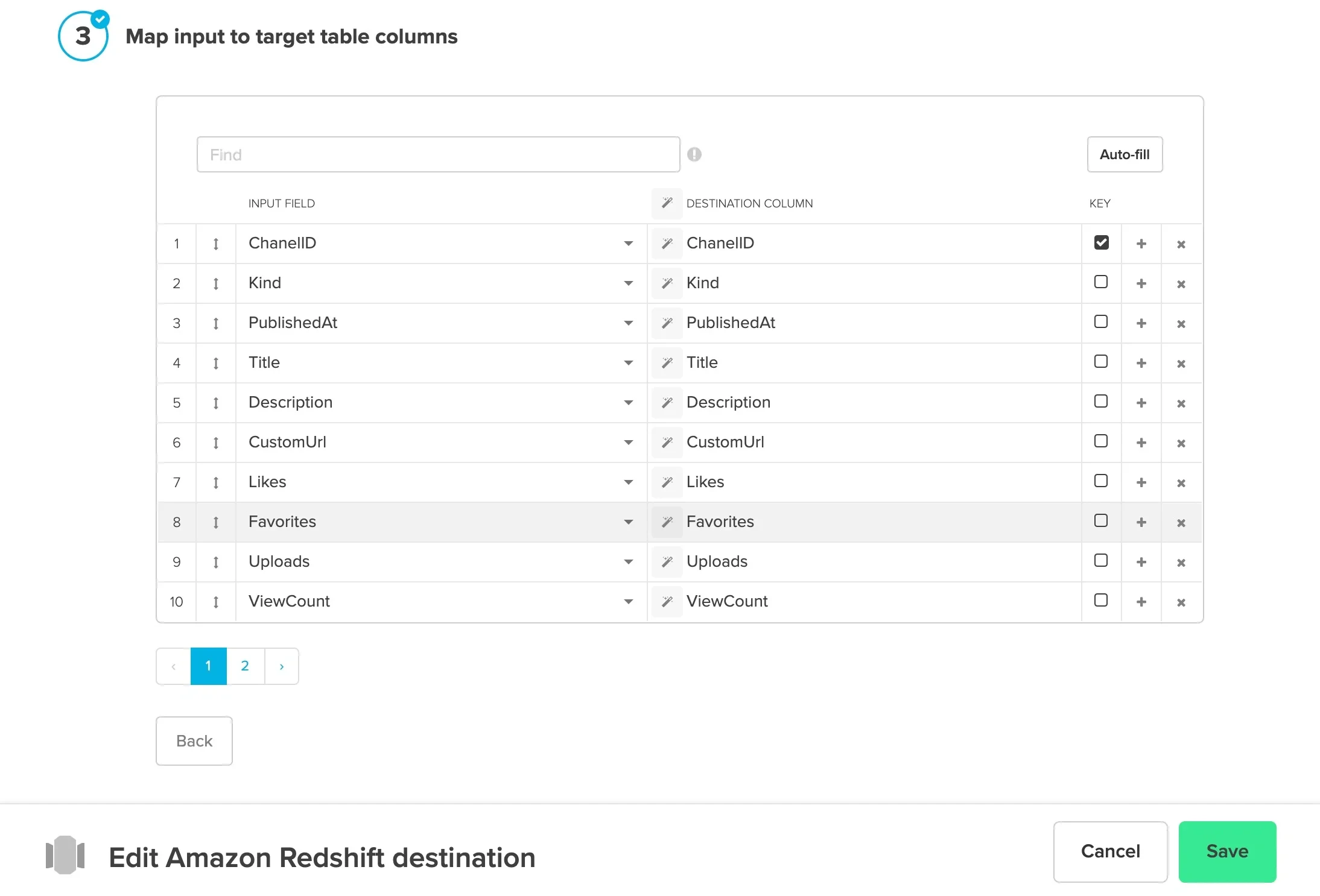Click the Auto-fill button
1320x896 pixels.
tap(1124, 154)
